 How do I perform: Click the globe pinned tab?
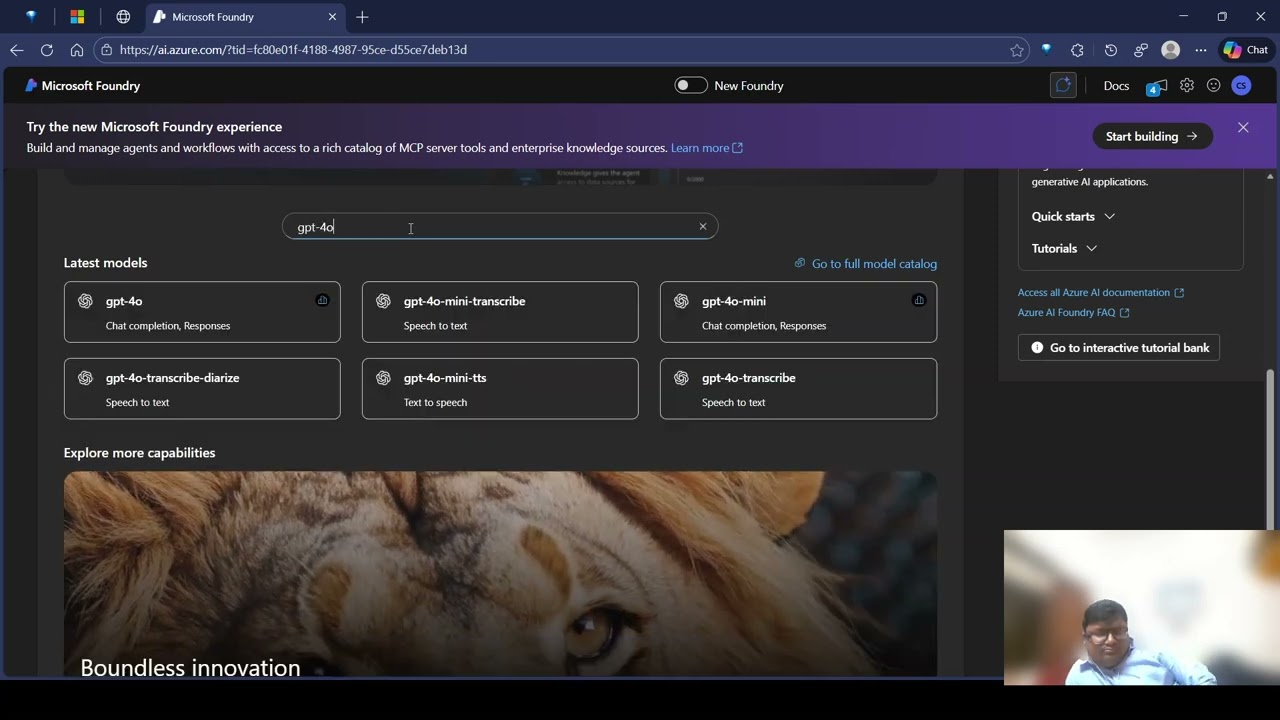click(123, 17)
